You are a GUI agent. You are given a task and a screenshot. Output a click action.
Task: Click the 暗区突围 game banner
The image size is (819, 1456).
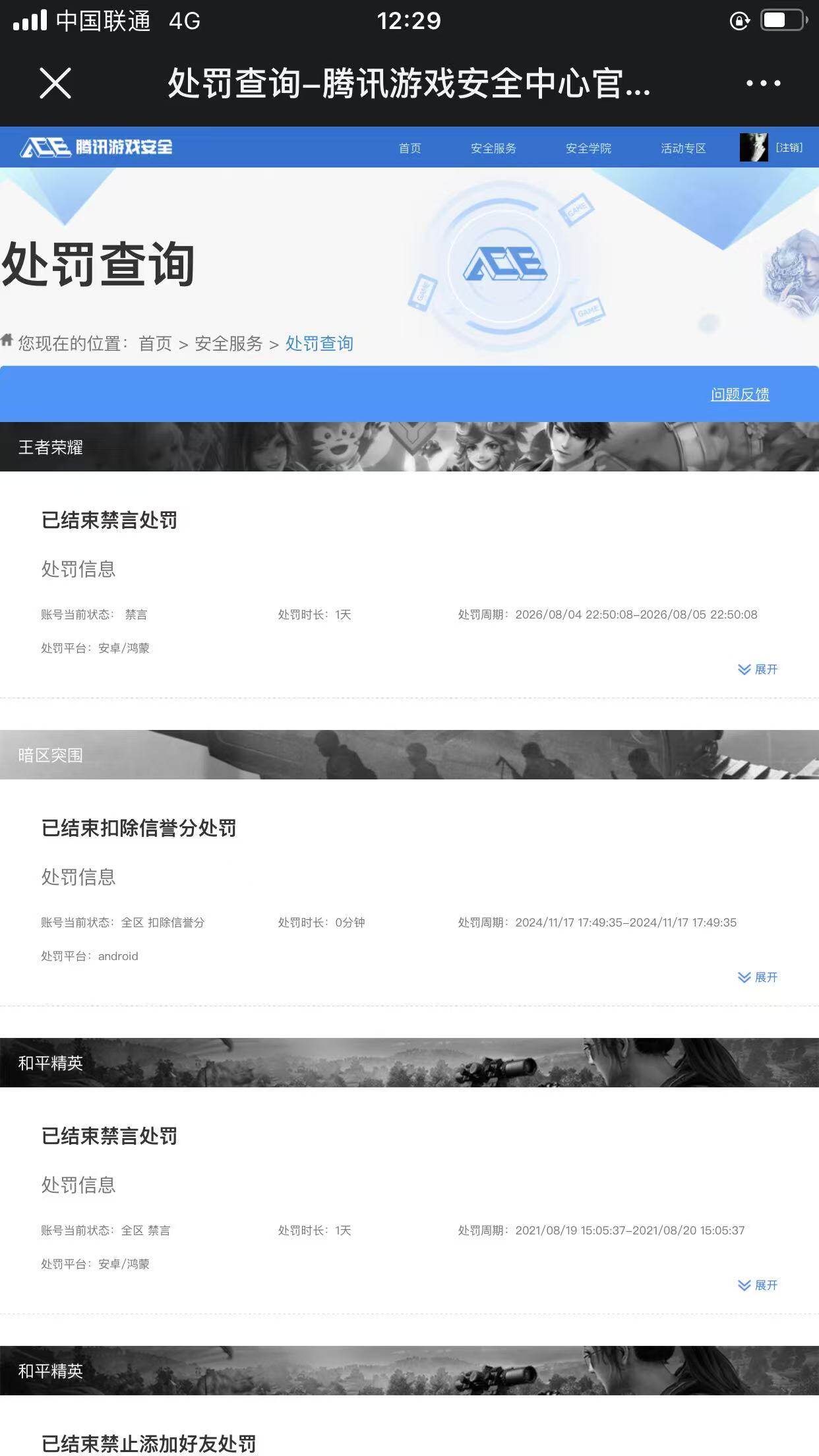pyautogui.click(x=409, y=754)
